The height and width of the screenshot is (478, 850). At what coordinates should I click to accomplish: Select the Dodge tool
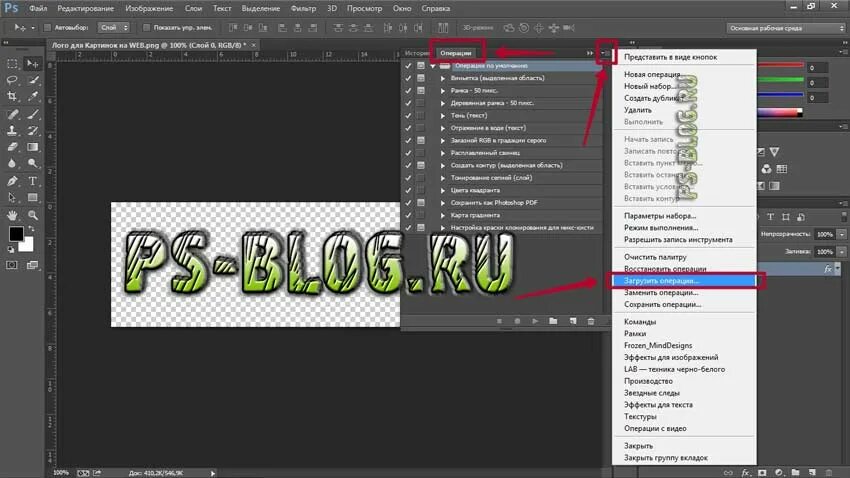click(x=33, y=163)
